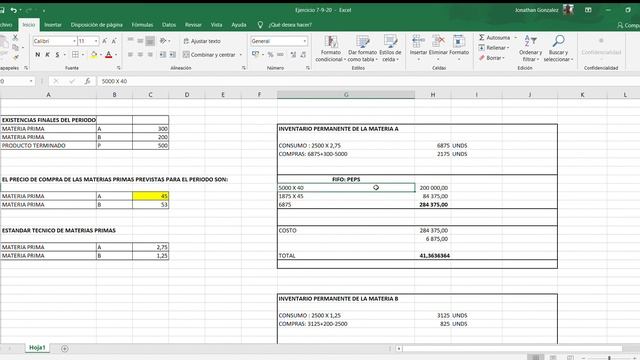Click the Undo arrow in title bar
The image size is (640, 360).
[x=14, y=10]
